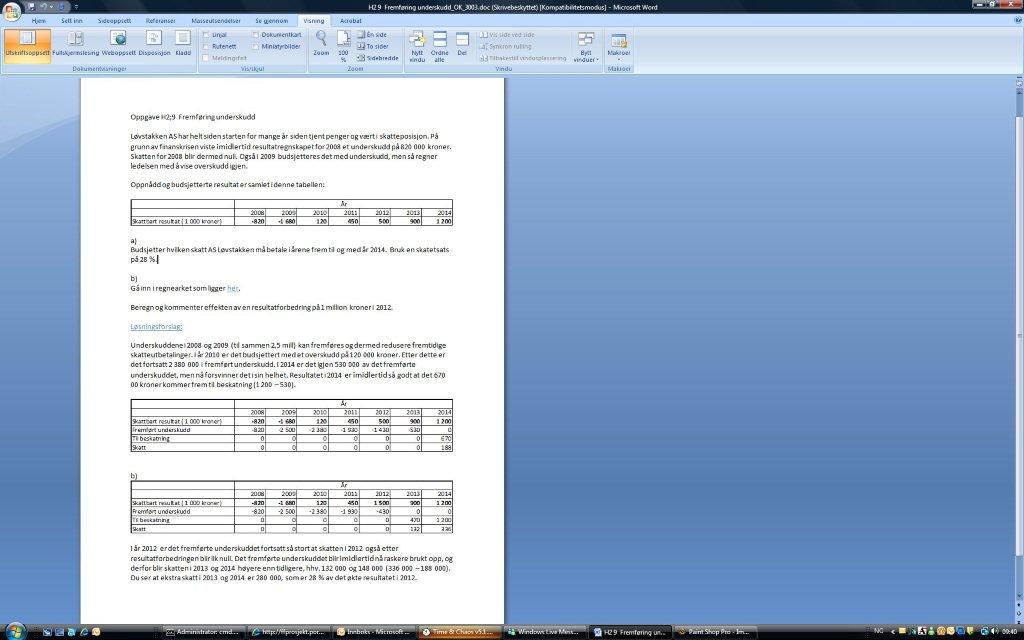The height and width of the screenshot is (640, 1024).
Task: Turn on Miniatyrbilder thumbnails
Action: (255, 46)
